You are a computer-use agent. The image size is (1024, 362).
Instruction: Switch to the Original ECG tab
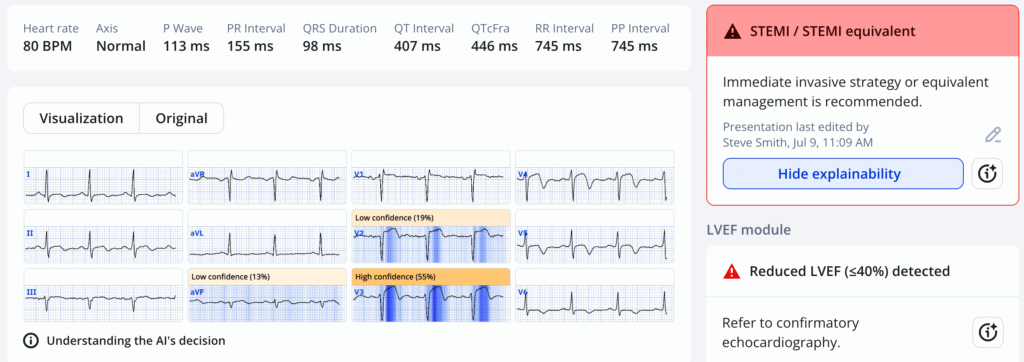pyautogui.click(x=182, y=118)
